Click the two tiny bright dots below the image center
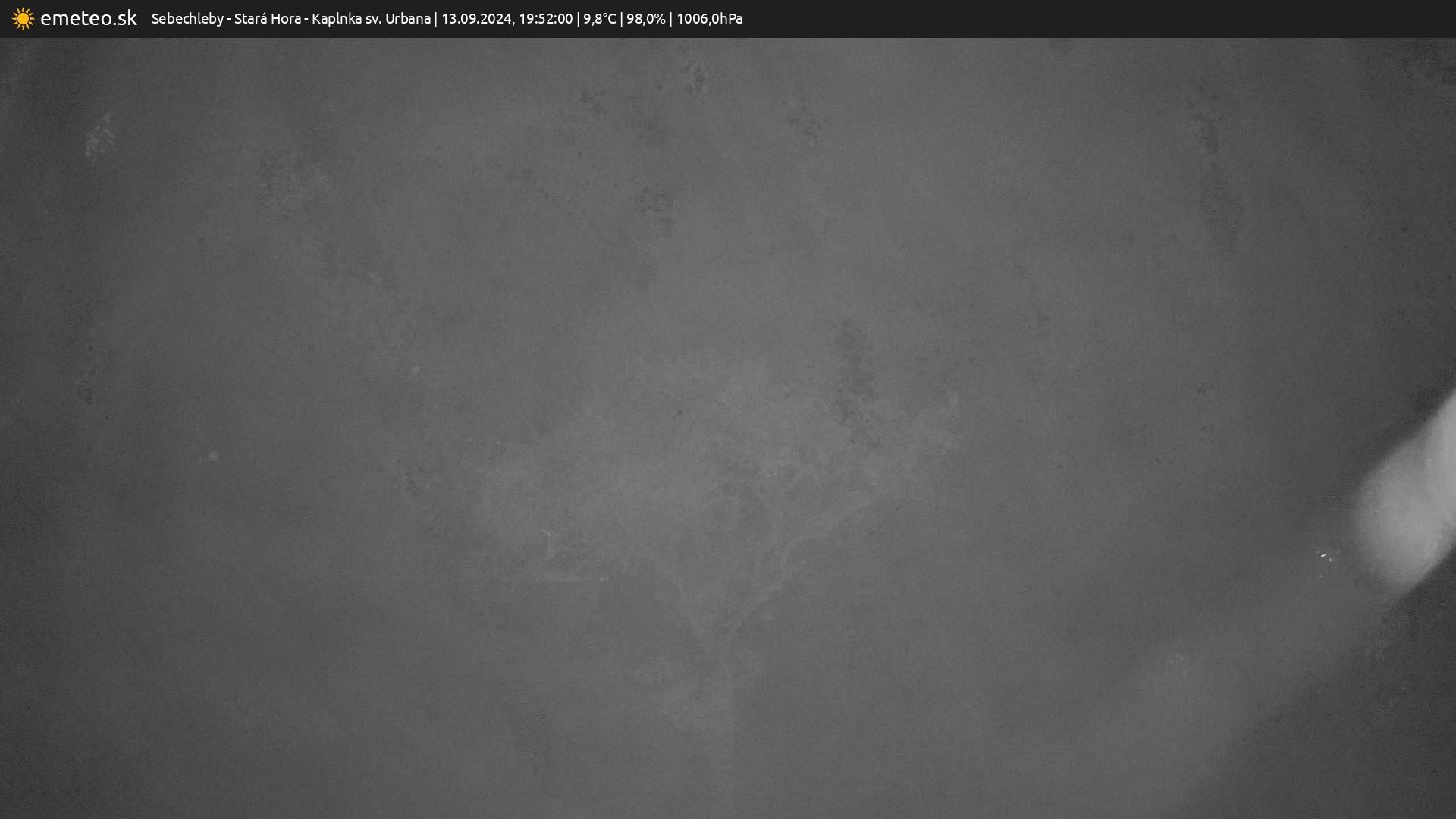 point(604,579)
